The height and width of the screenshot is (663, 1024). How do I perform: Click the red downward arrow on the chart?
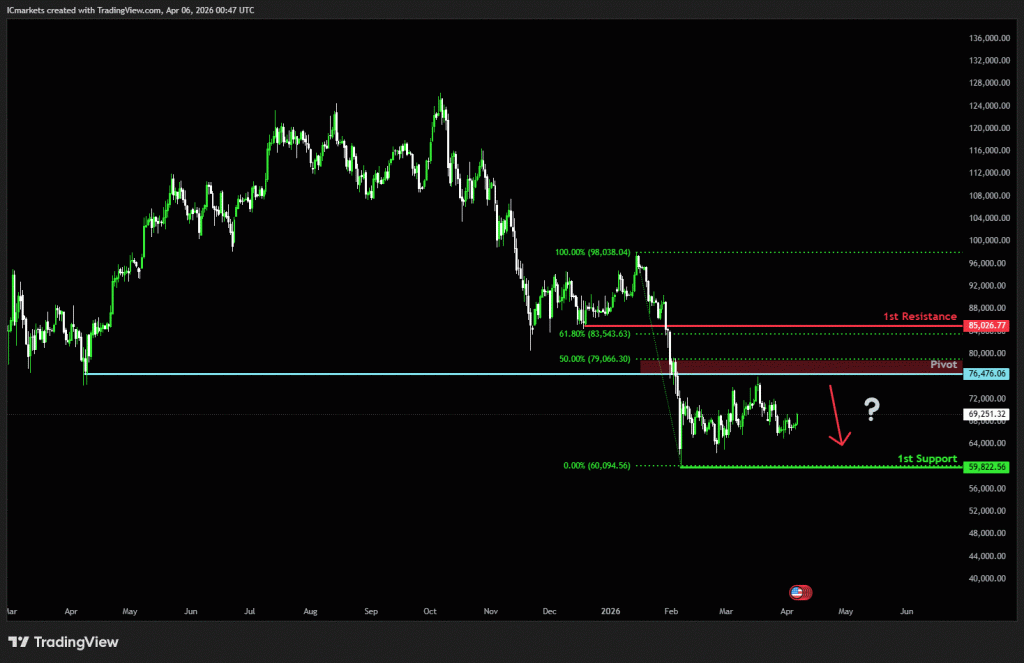click(x=836, y=414)
